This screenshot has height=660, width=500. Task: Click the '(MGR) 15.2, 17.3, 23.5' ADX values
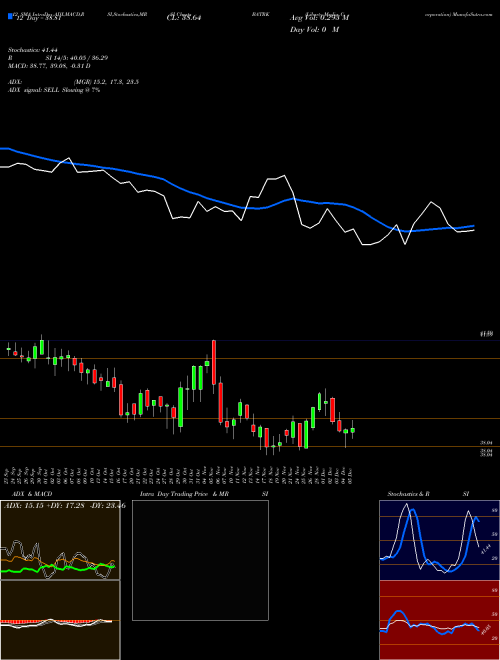coord(106,82)
